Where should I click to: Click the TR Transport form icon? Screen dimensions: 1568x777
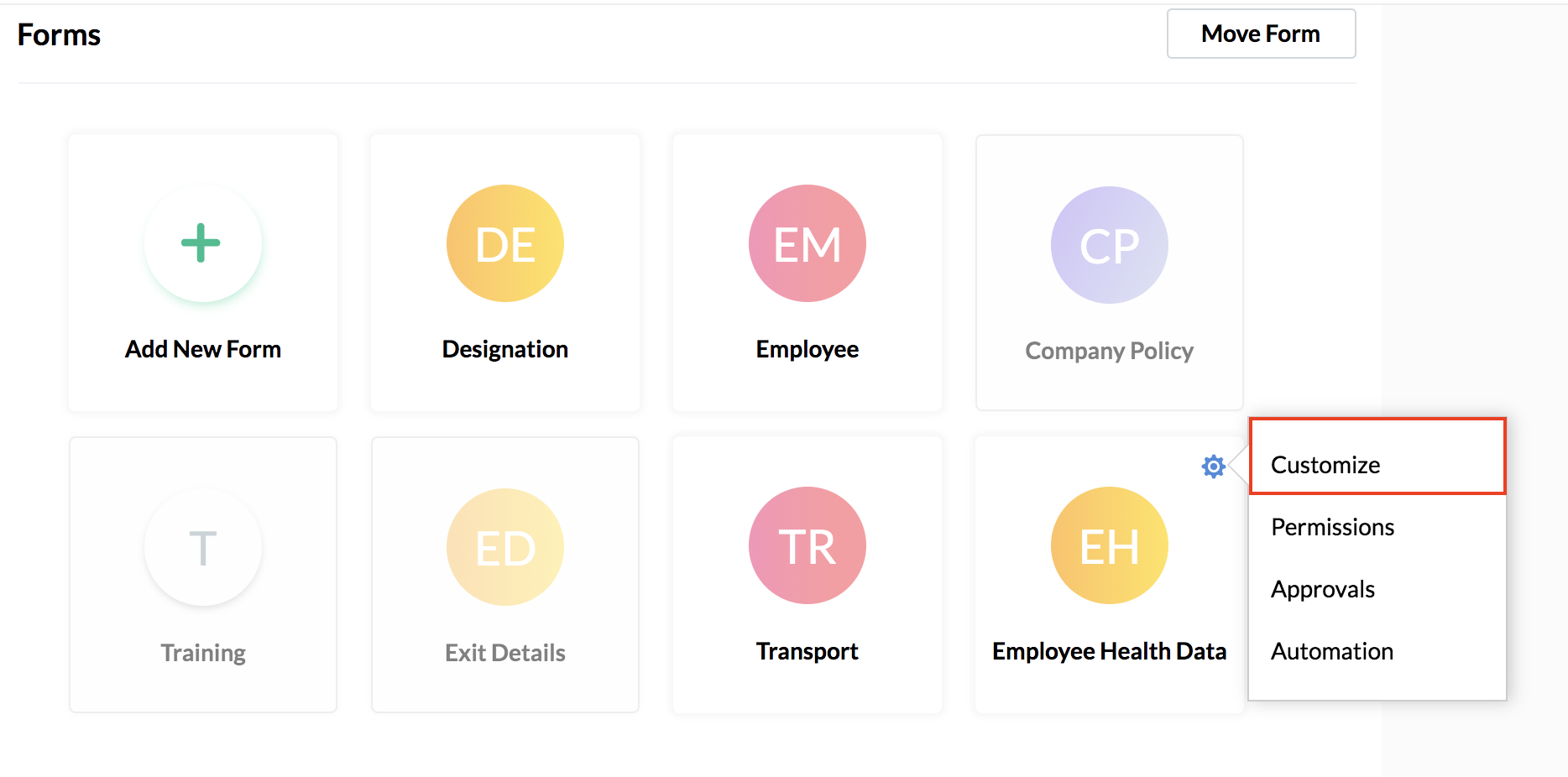[807, 545]
